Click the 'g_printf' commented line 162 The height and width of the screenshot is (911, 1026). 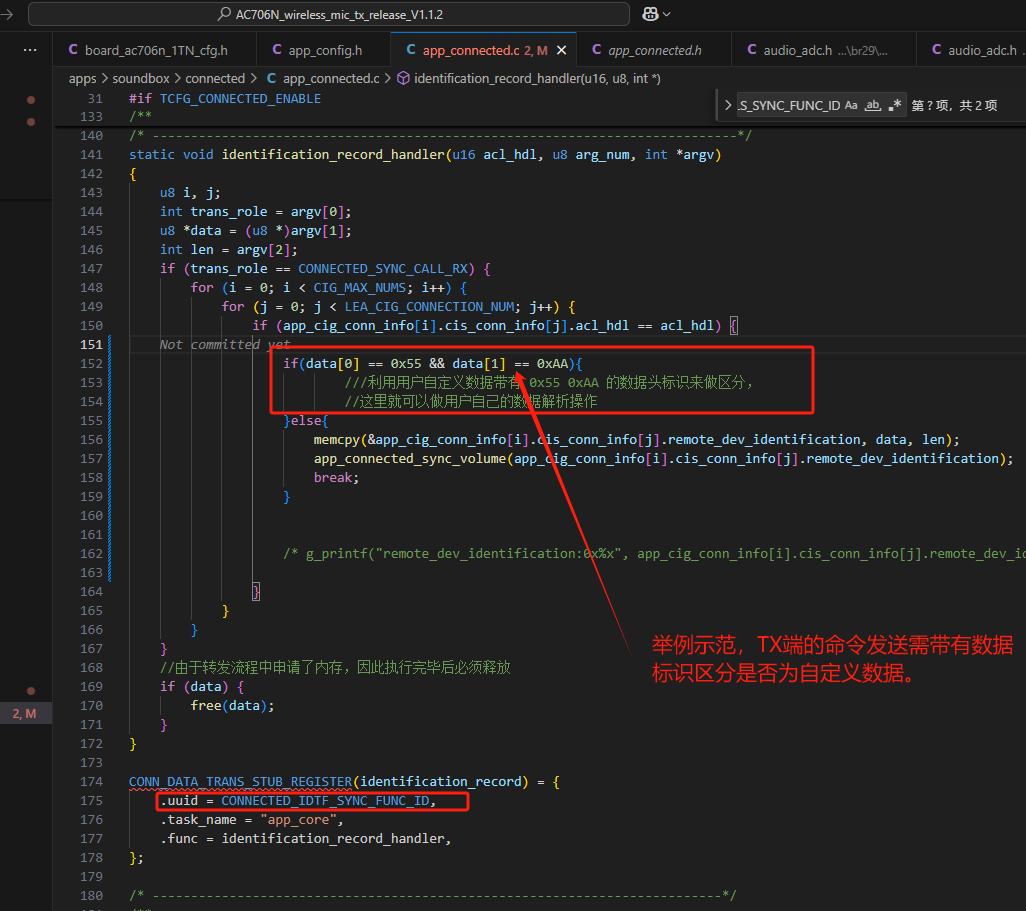pos(654,554)
